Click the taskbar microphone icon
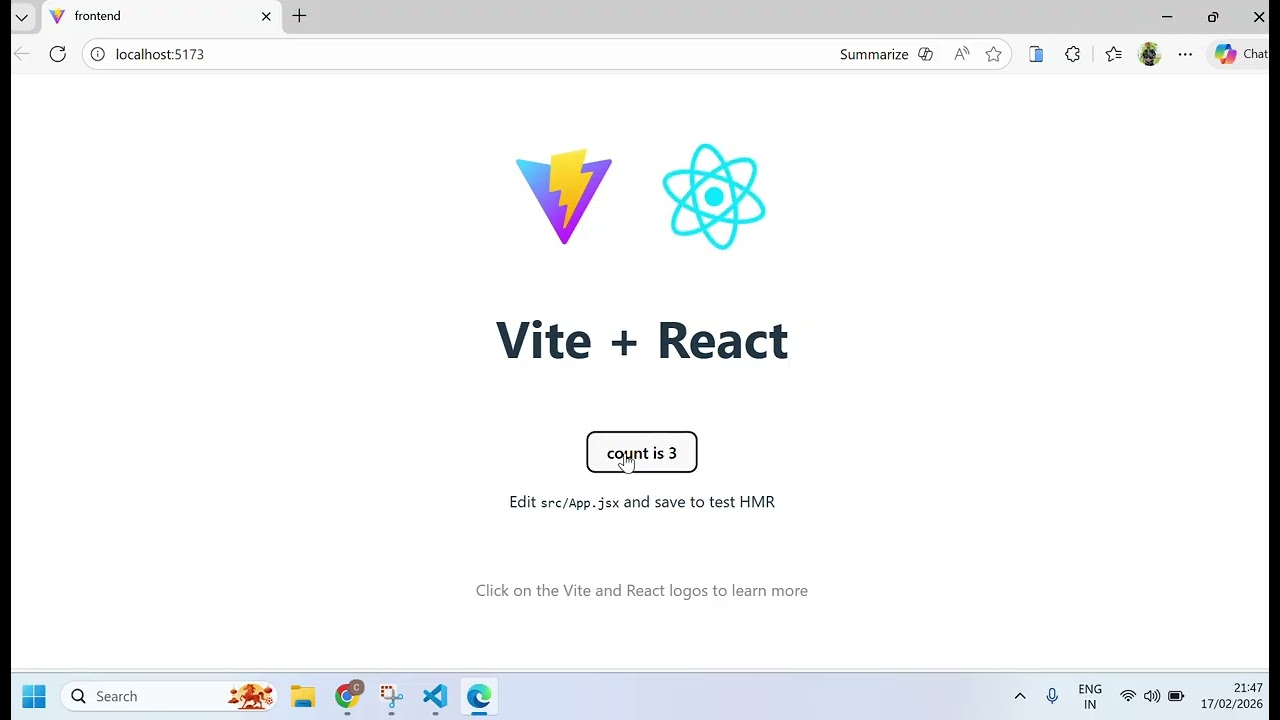 (1052, 696)
